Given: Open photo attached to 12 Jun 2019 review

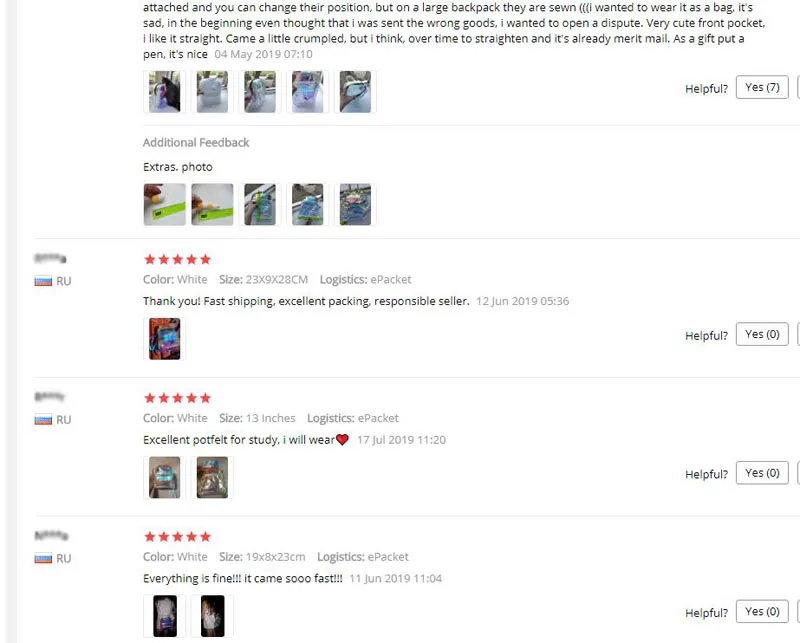Looking at the screenshot, I should pos(164,339).
